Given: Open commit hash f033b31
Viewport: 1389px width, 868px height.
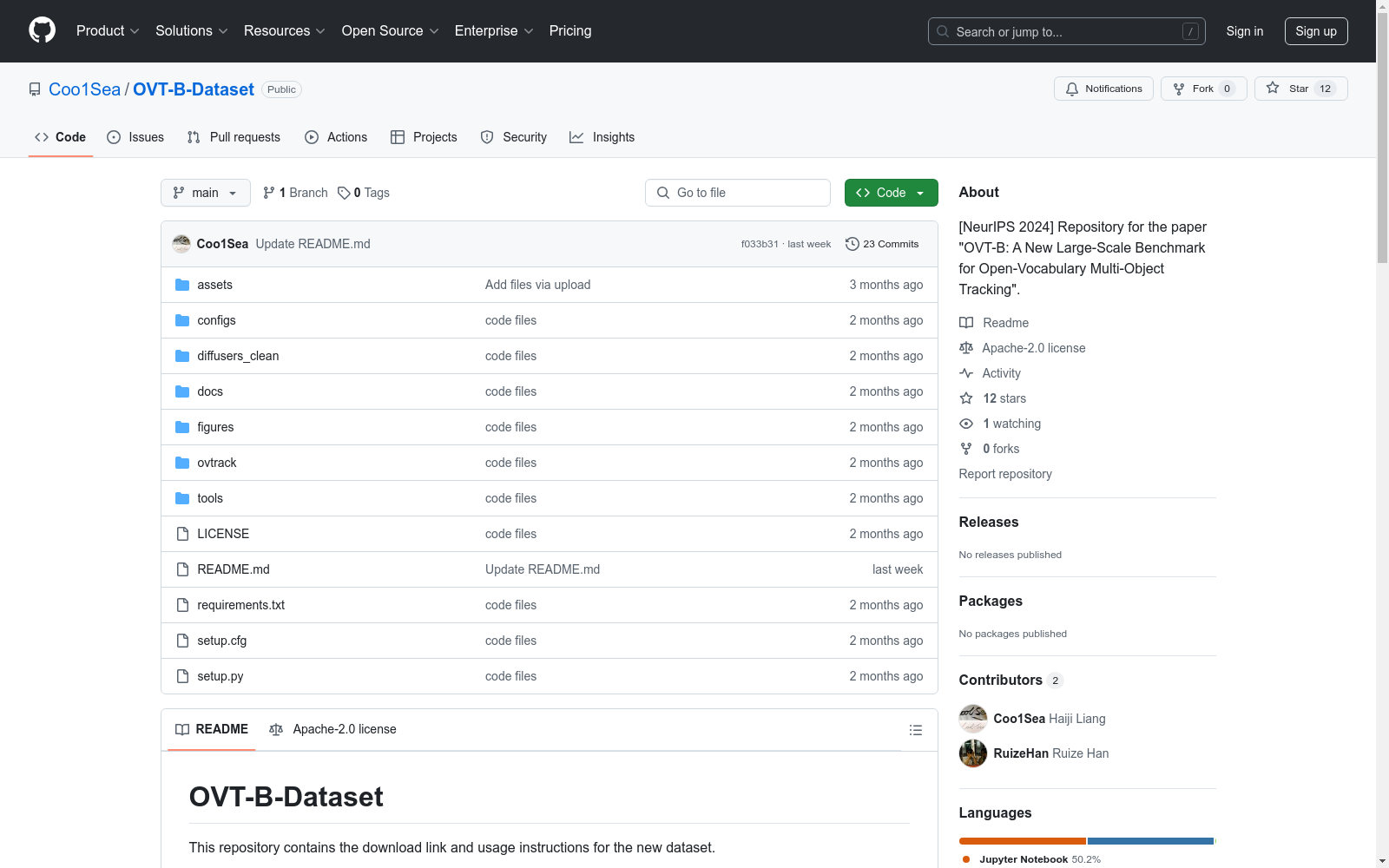Looking at the screenshot, I should click(x=760, y=244).
